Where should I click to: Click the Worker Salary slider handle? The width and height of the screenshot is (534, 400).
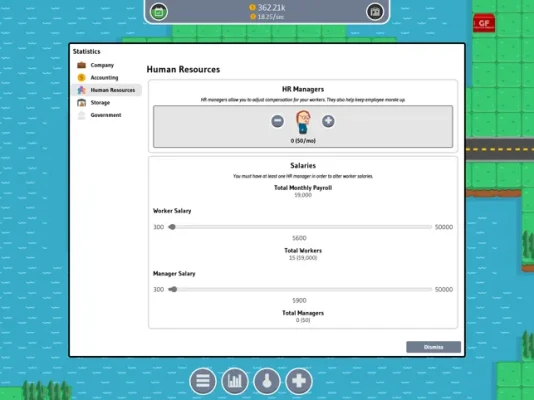(x=172, y=227)
